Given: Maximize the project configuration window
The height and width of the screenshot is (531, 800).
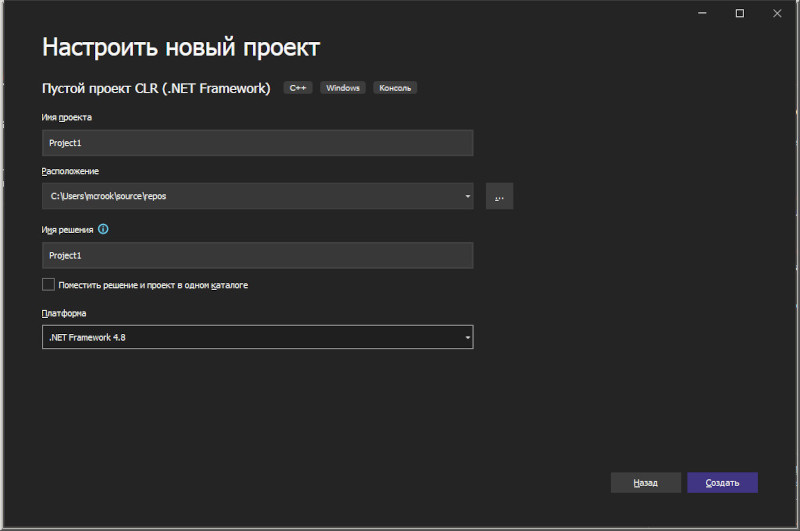Looking at the screenshot, I should 739,13.
